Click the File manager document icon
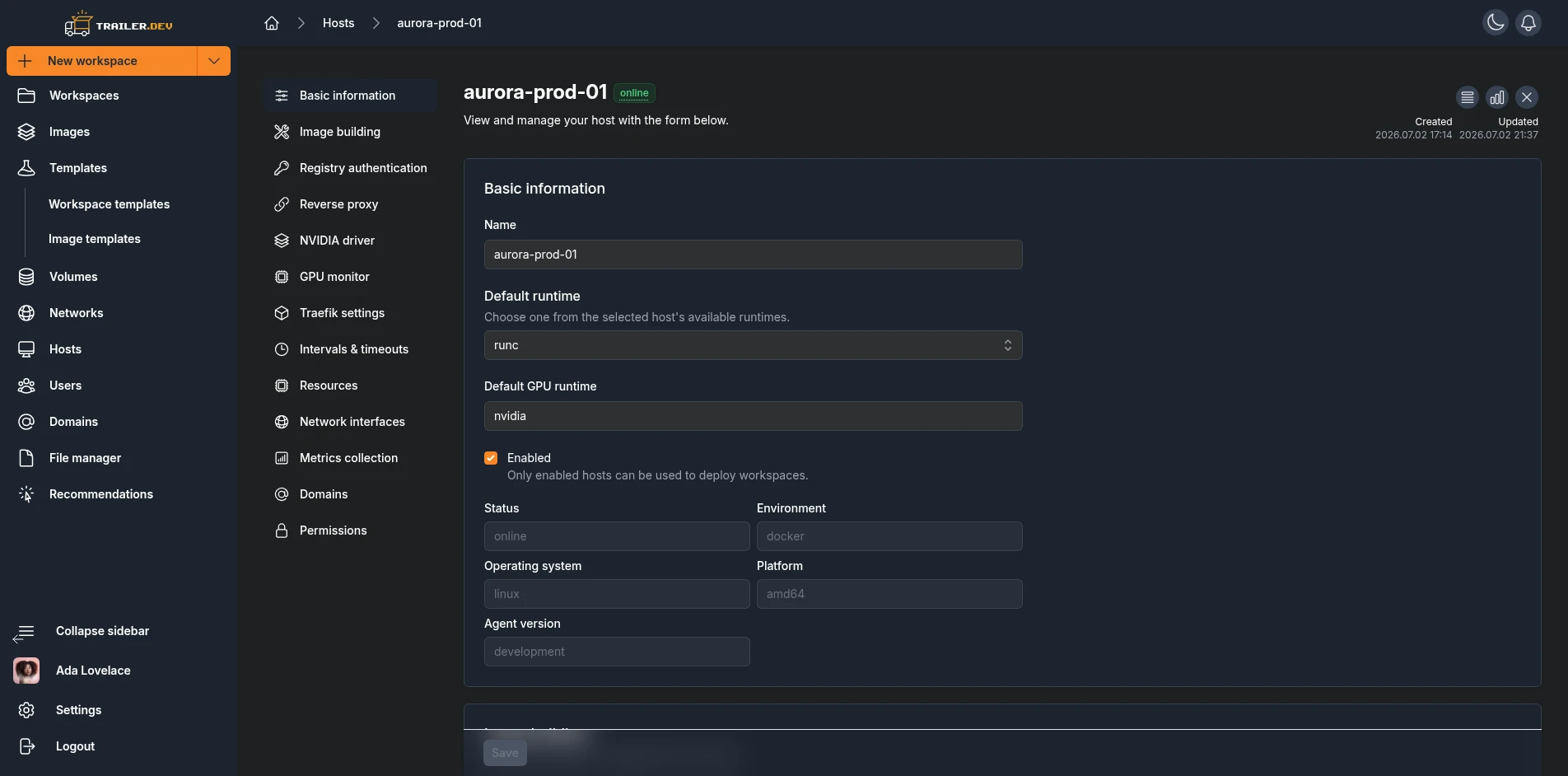This screenshot has width=1568, height=776. (x=26, y=458)
